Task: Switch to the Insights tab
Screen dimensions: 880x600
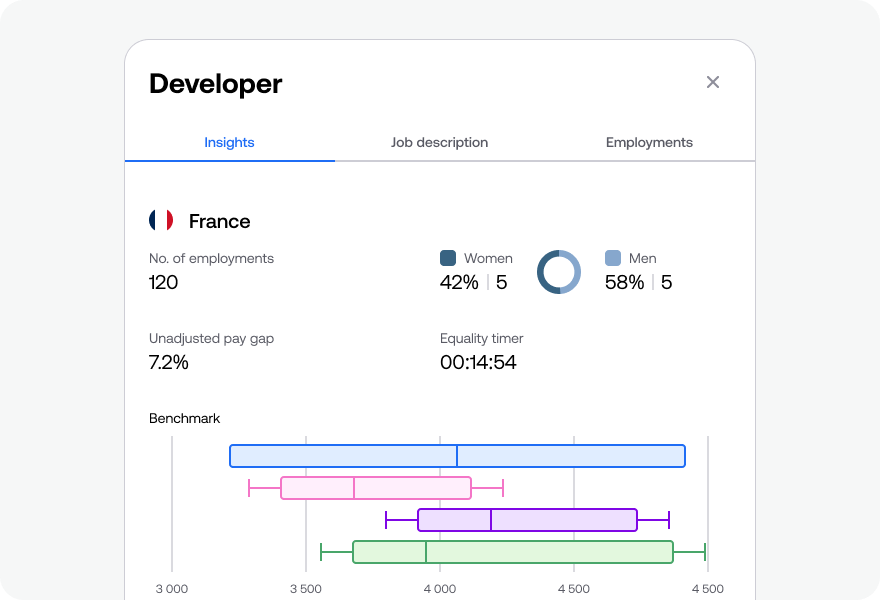Action: tap(230, 143)
